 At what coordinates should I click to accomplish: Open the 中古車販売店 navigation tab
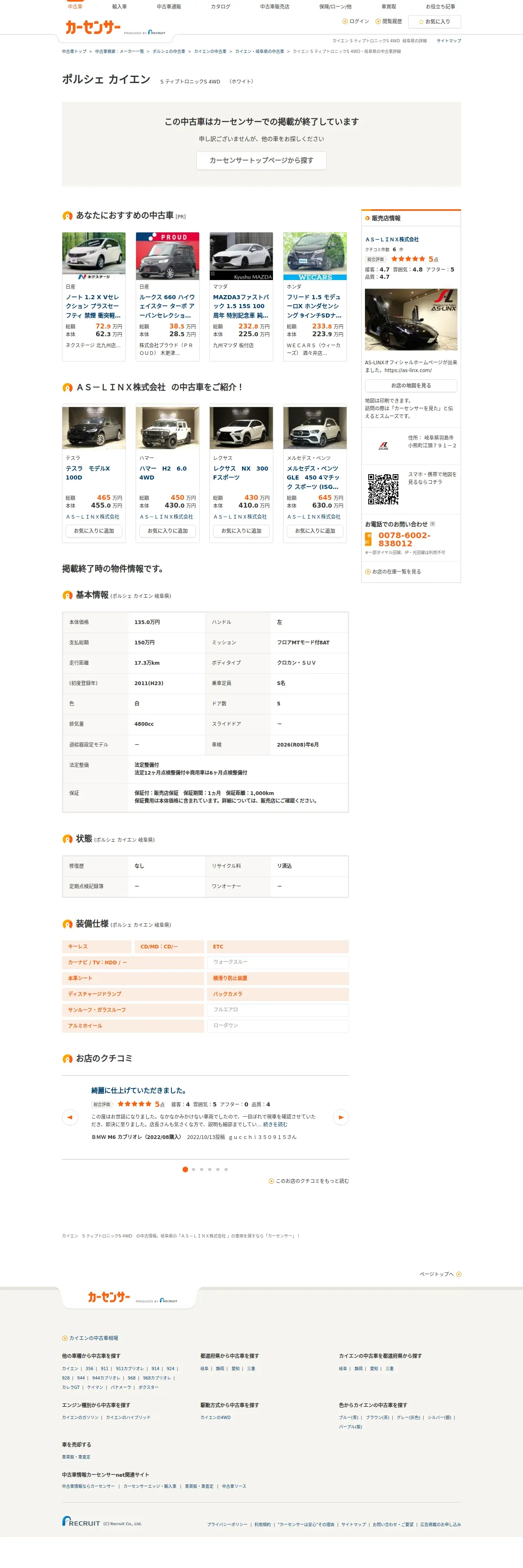coord(275,7)
